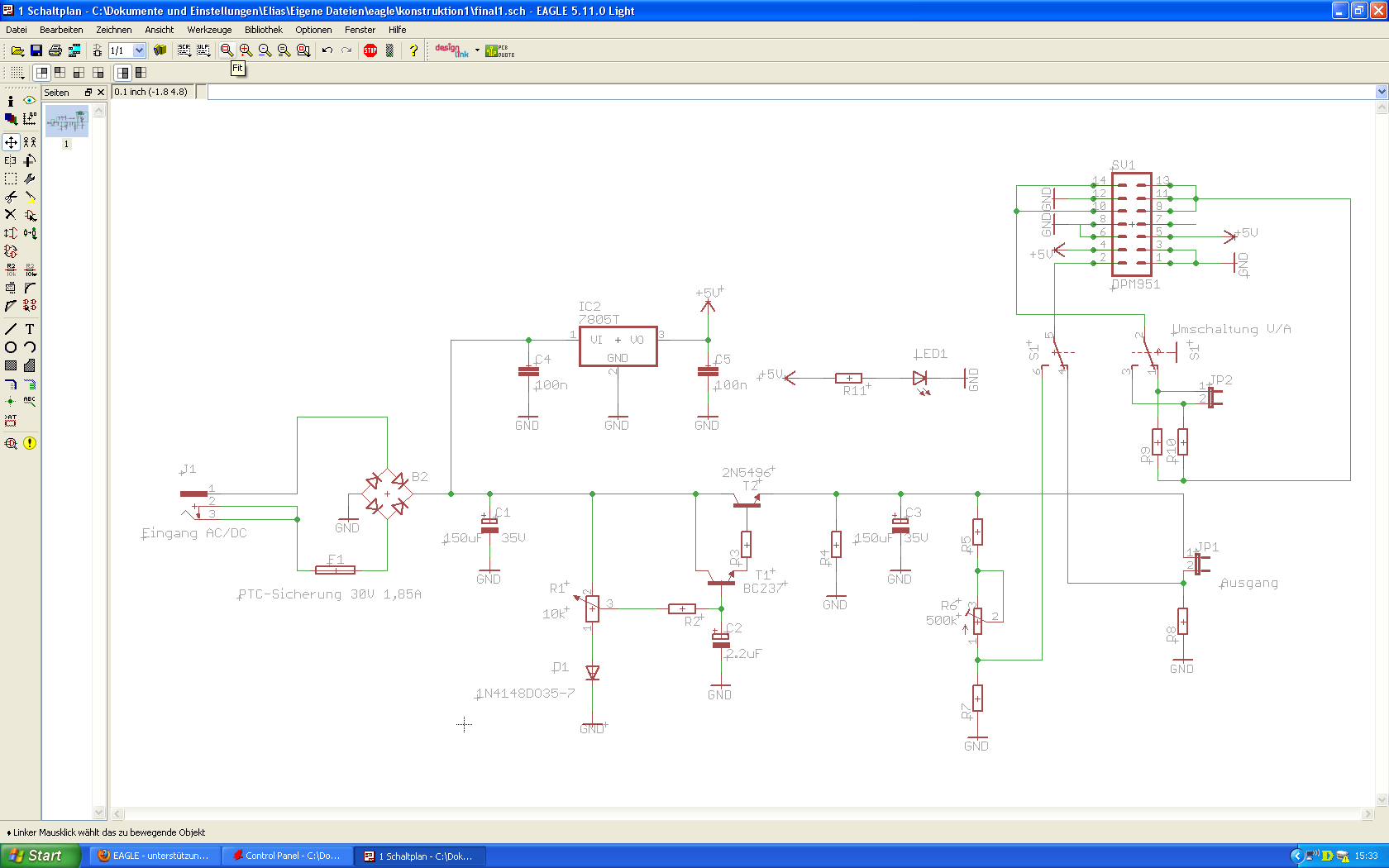
Task: Close the Seiten panel
Action: pyautogui.click(x=101, y=93)
